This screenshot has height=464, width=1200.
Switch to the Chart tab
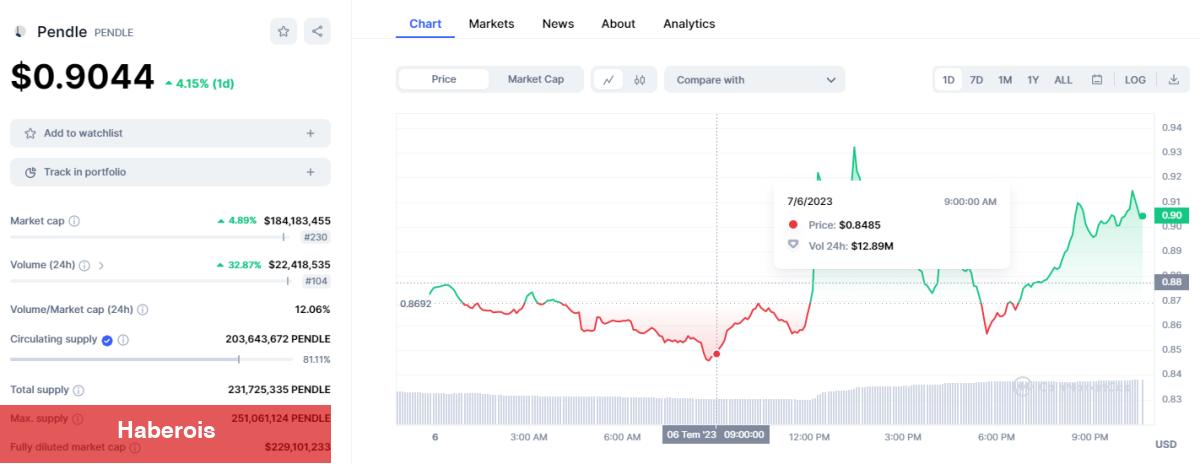[425, 23]
